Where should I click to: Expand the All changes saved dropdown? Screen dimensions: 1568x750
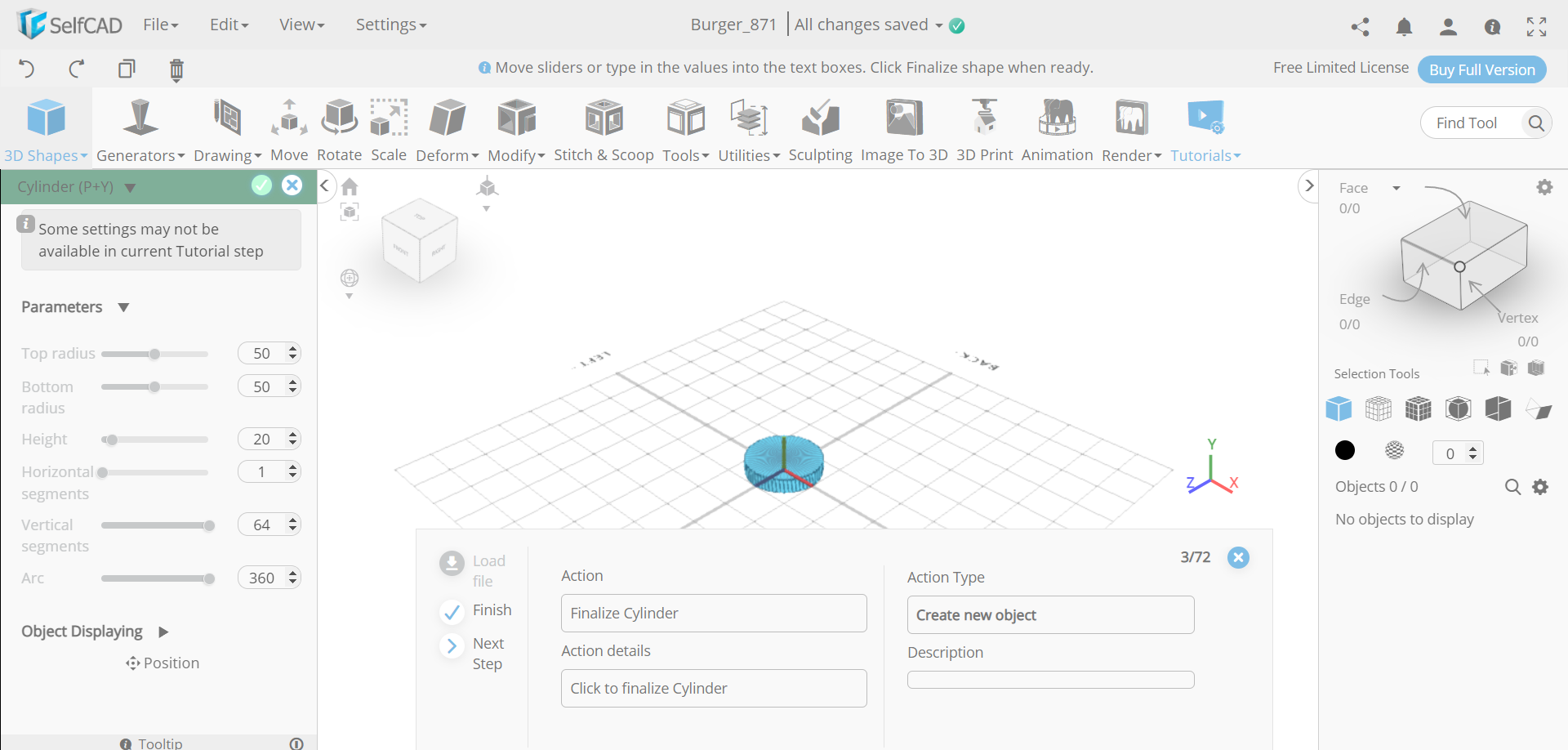click(939, 25)
